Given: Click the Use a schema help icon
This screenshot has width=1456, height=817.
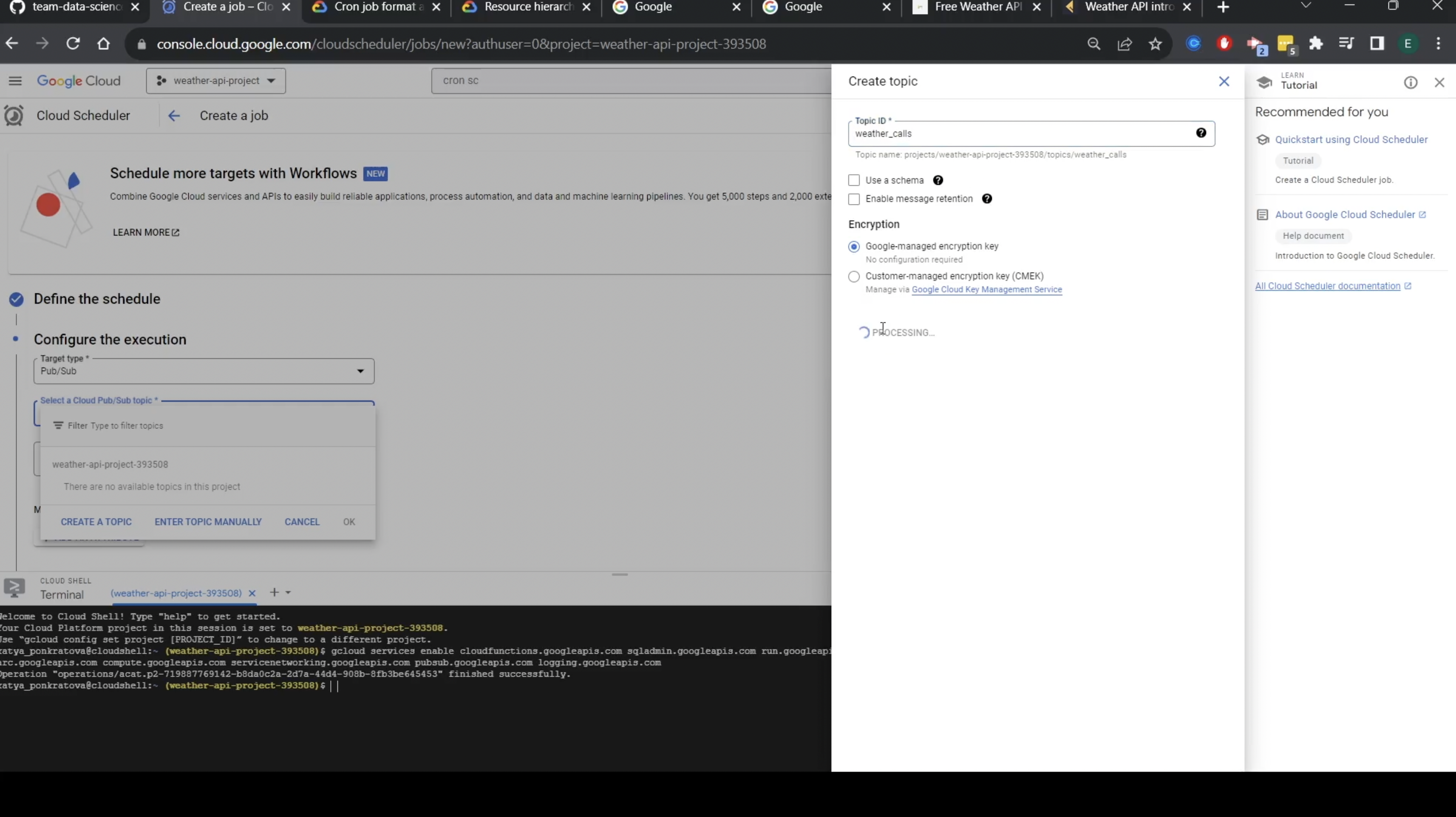Looking at the screenshot, I should (x=938, y=180).
